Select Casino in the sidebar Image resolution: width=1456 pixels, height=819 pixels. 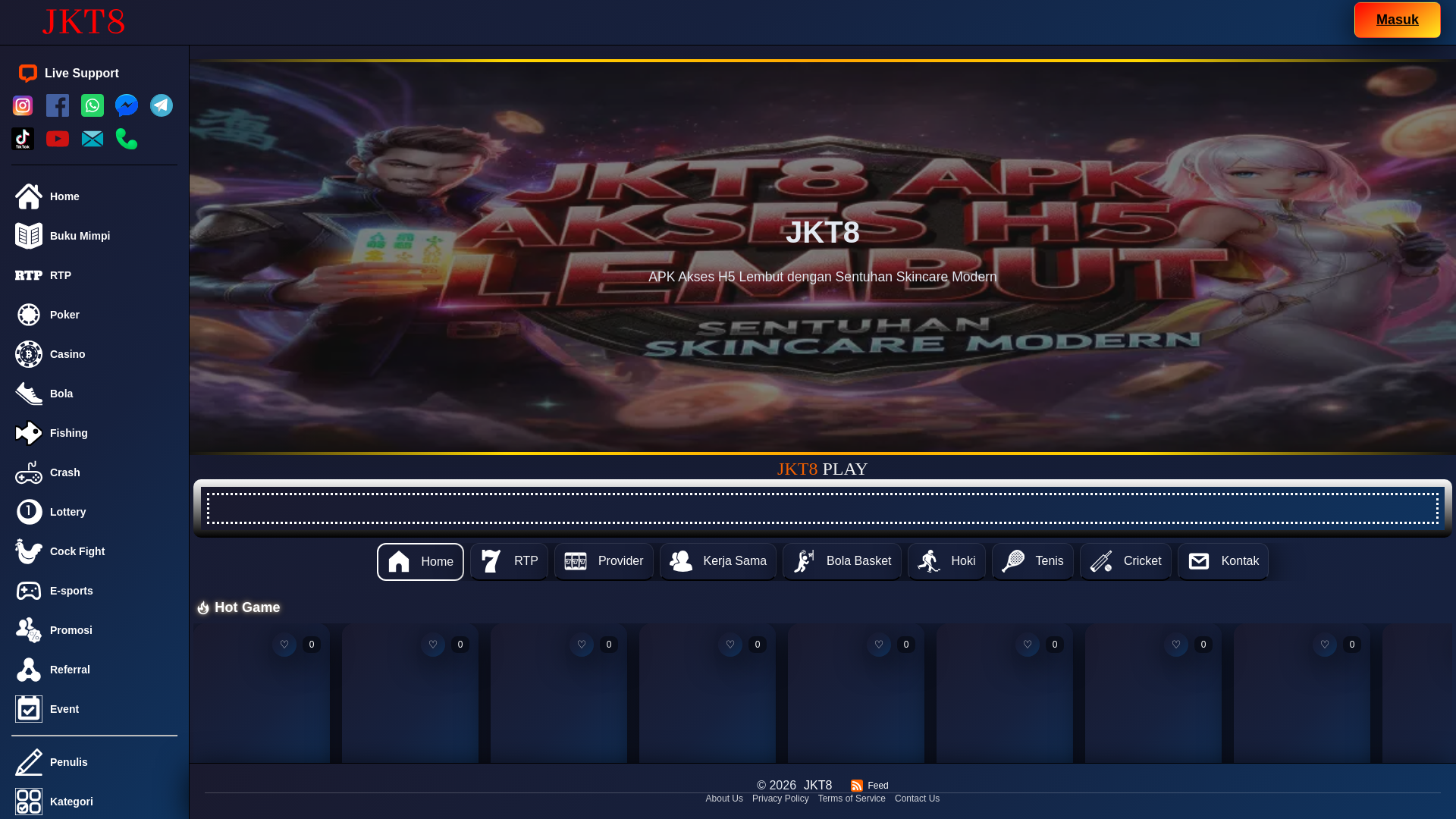tap(94, 354)
